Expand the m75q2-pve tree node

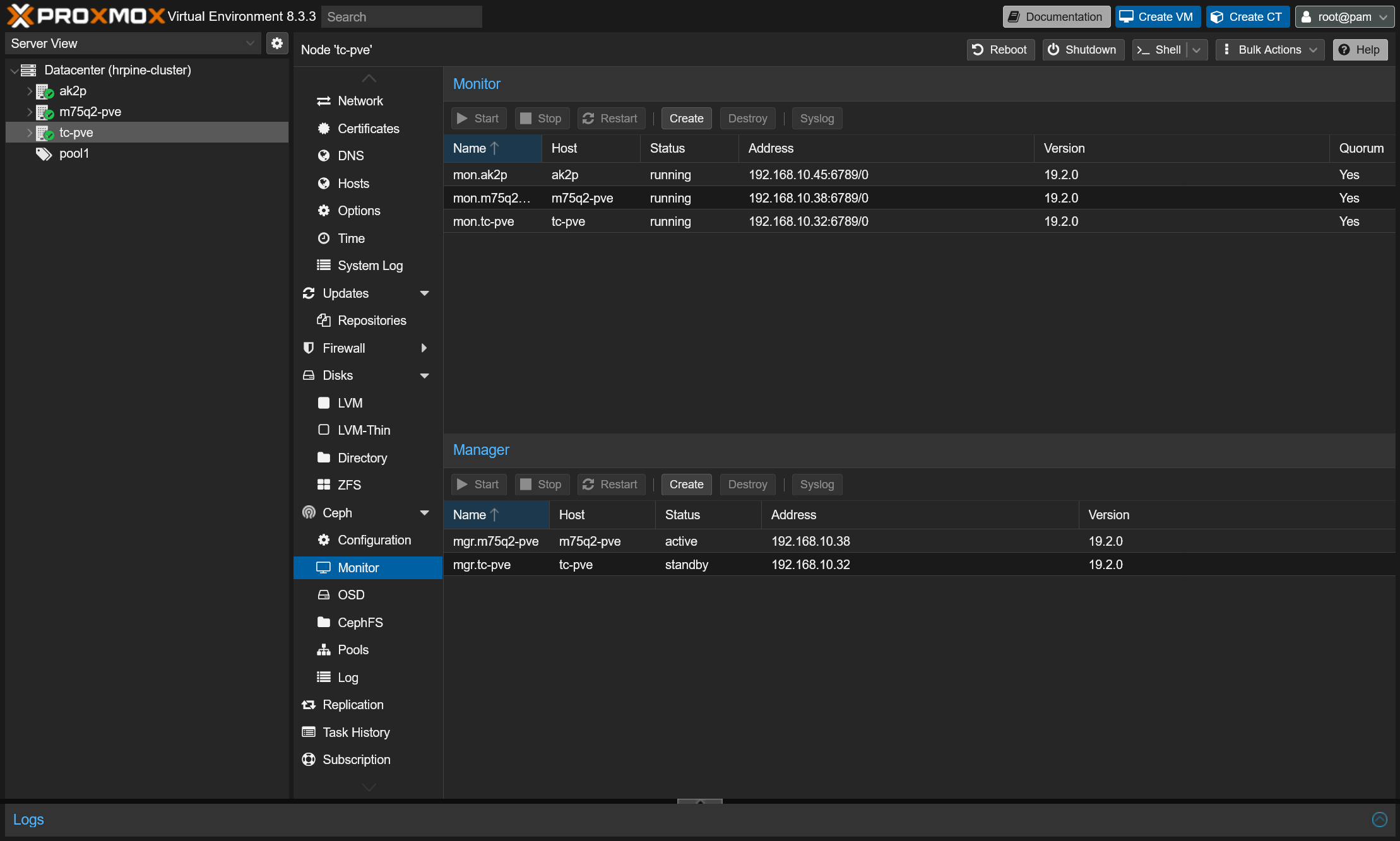pyautogui.click(x=29, y=112)
